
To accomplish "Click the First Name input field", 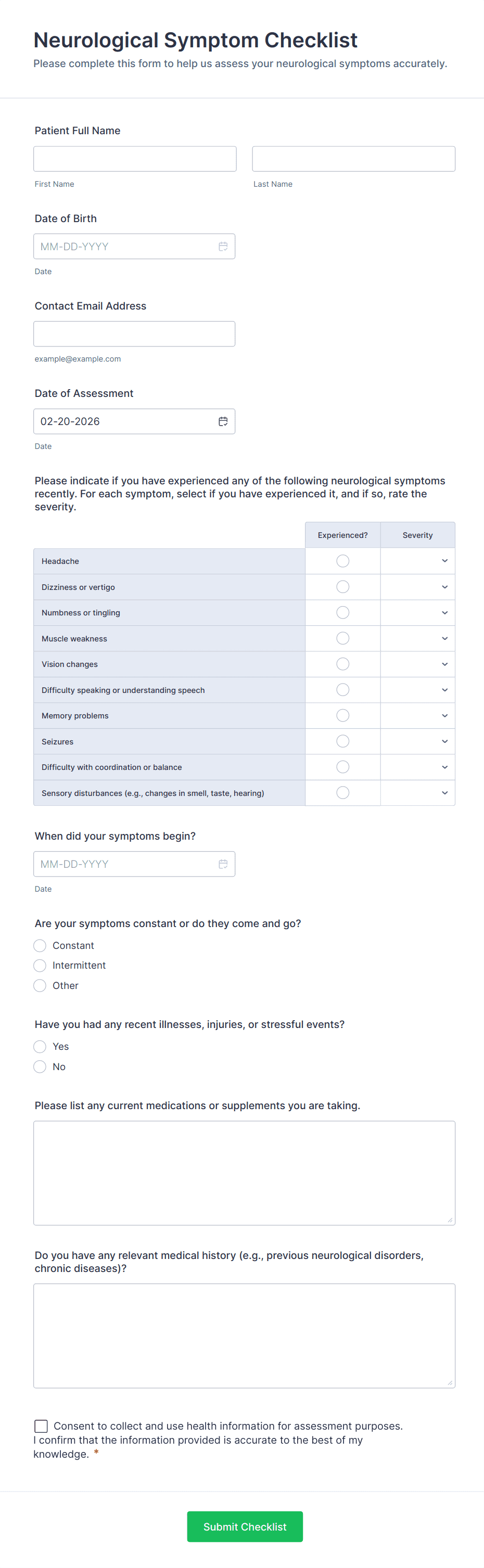I will point(135,159).
